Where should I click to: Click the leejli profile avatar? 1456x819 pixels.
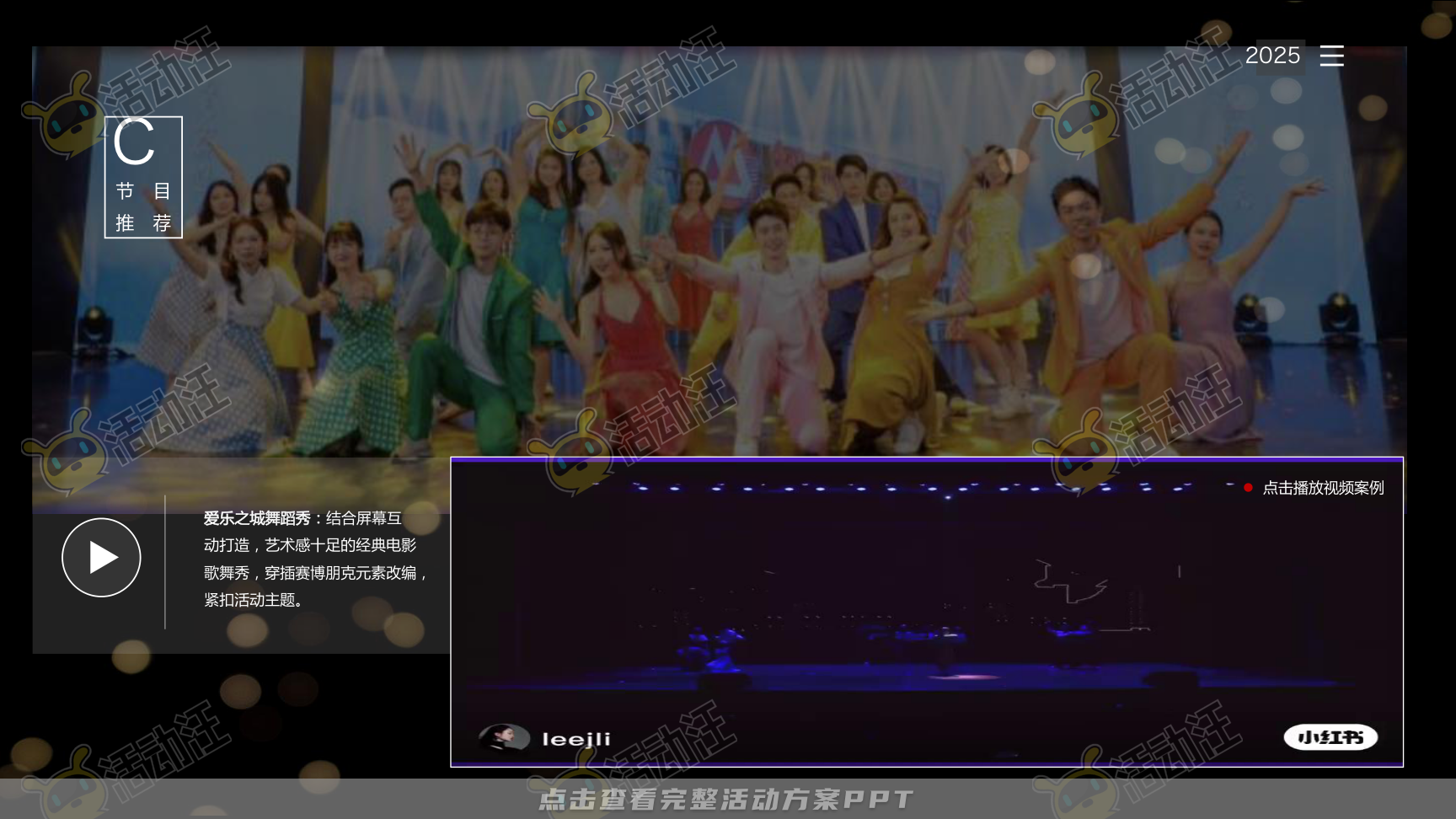(x=503, y=737)
